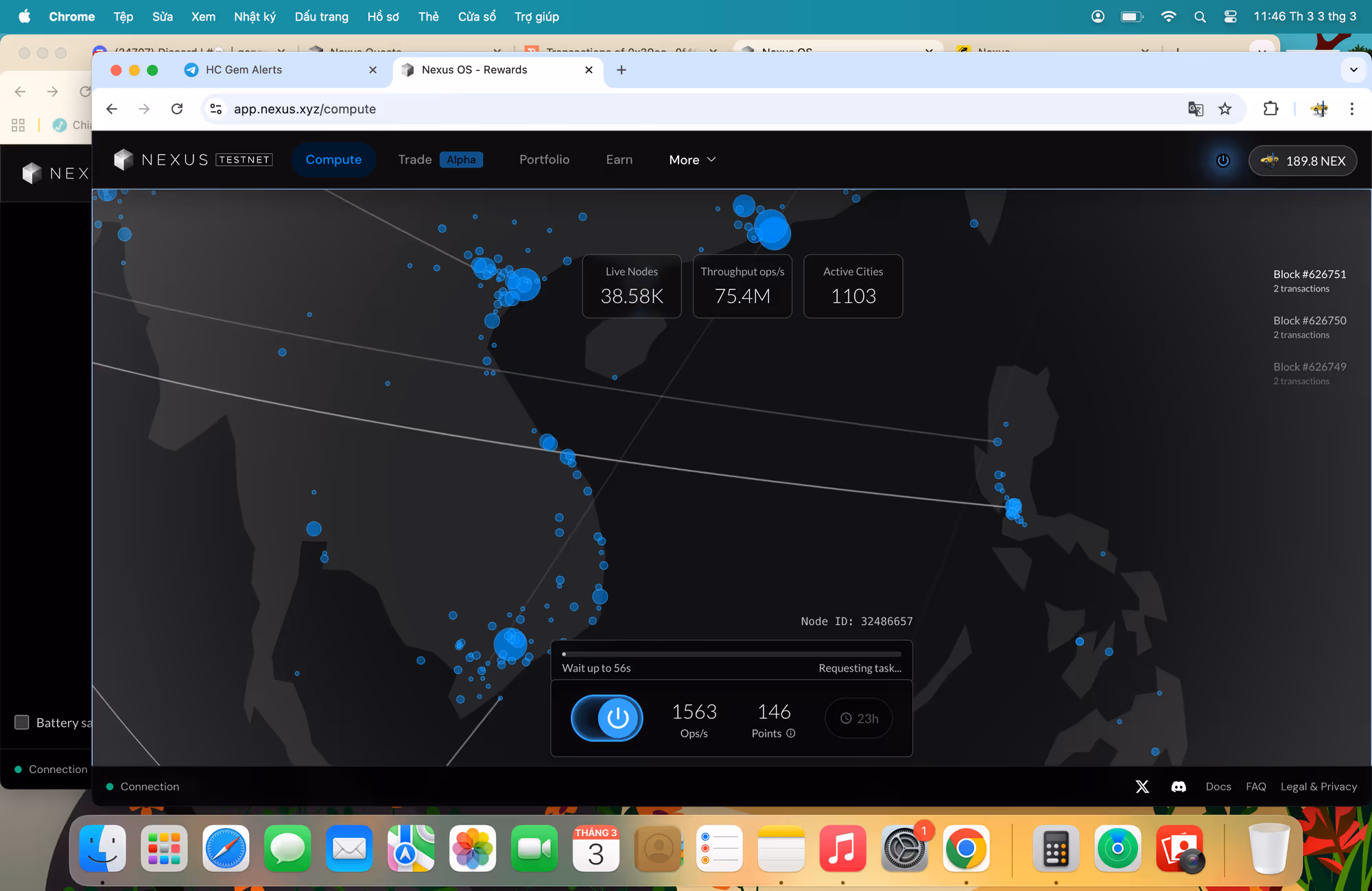
Task: Open the Trash in the Dock
Action: [x=1269, y=849]
